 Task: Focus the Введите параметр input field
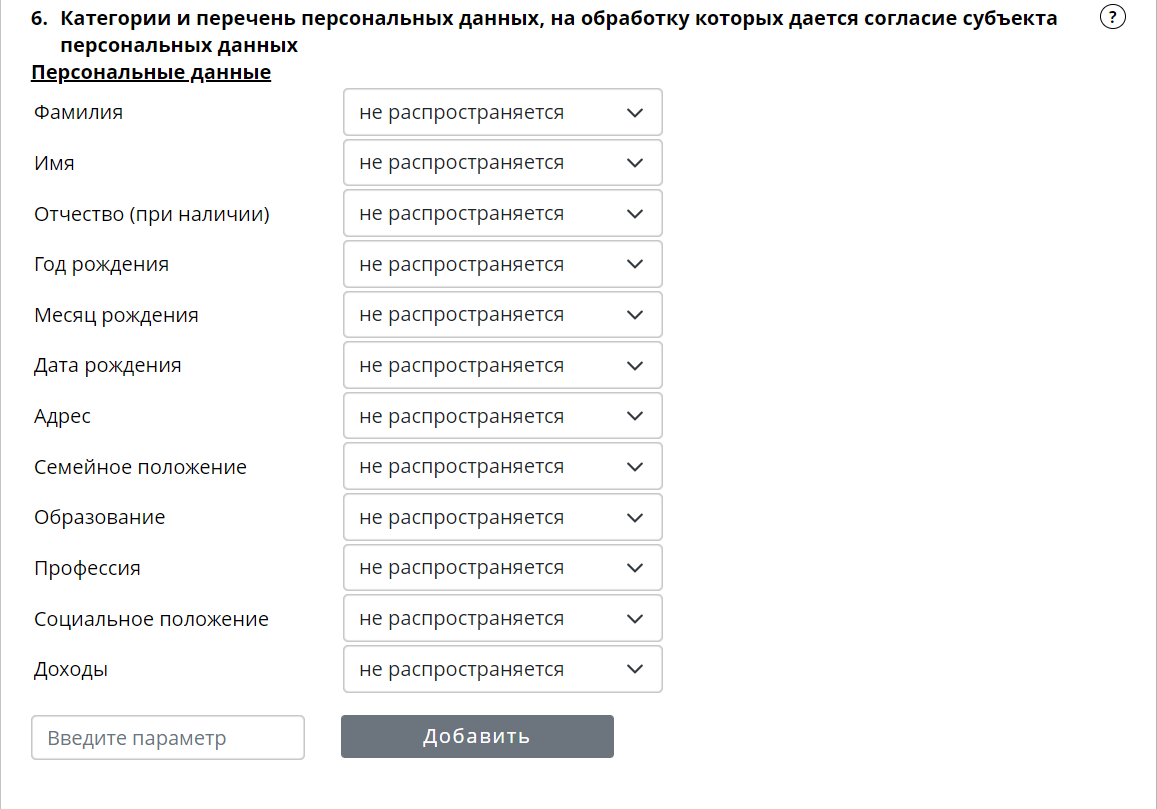(168, 738)
